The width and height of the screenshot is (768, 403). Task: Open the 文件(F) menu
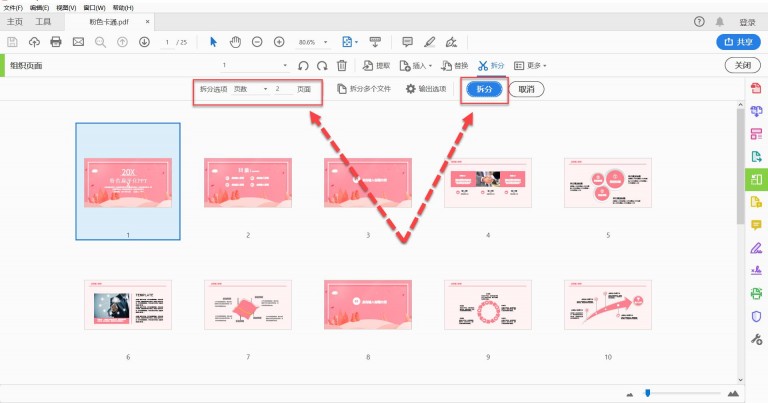pos(13,7)
